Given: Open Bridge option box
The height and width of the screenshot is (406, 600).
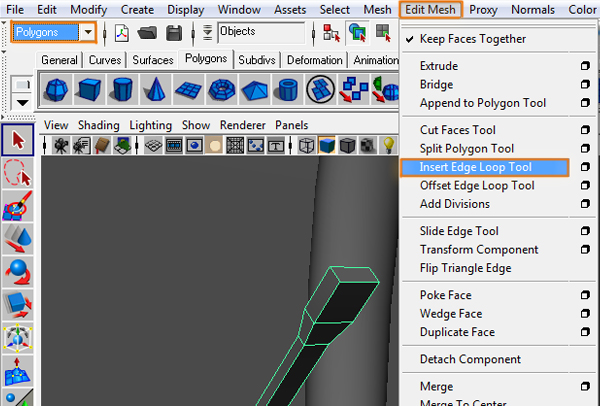Looking at the screenshot, I should [585, 84].
